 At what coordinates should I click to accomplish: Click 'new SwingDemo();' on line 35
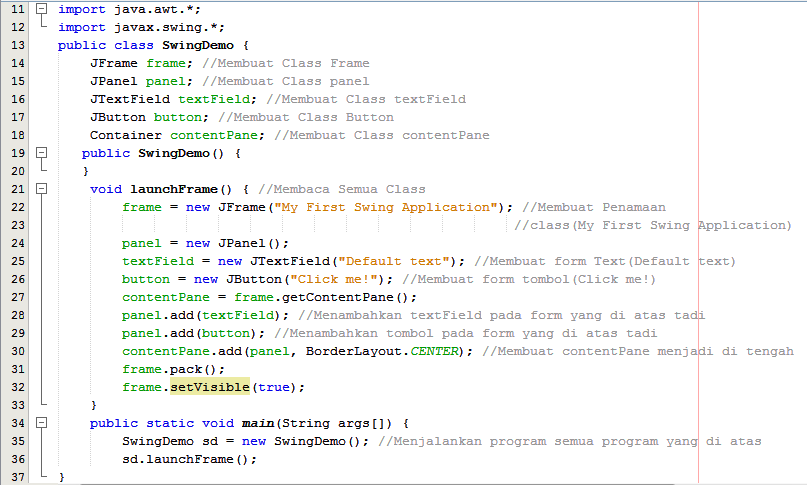tap(305, 442)
